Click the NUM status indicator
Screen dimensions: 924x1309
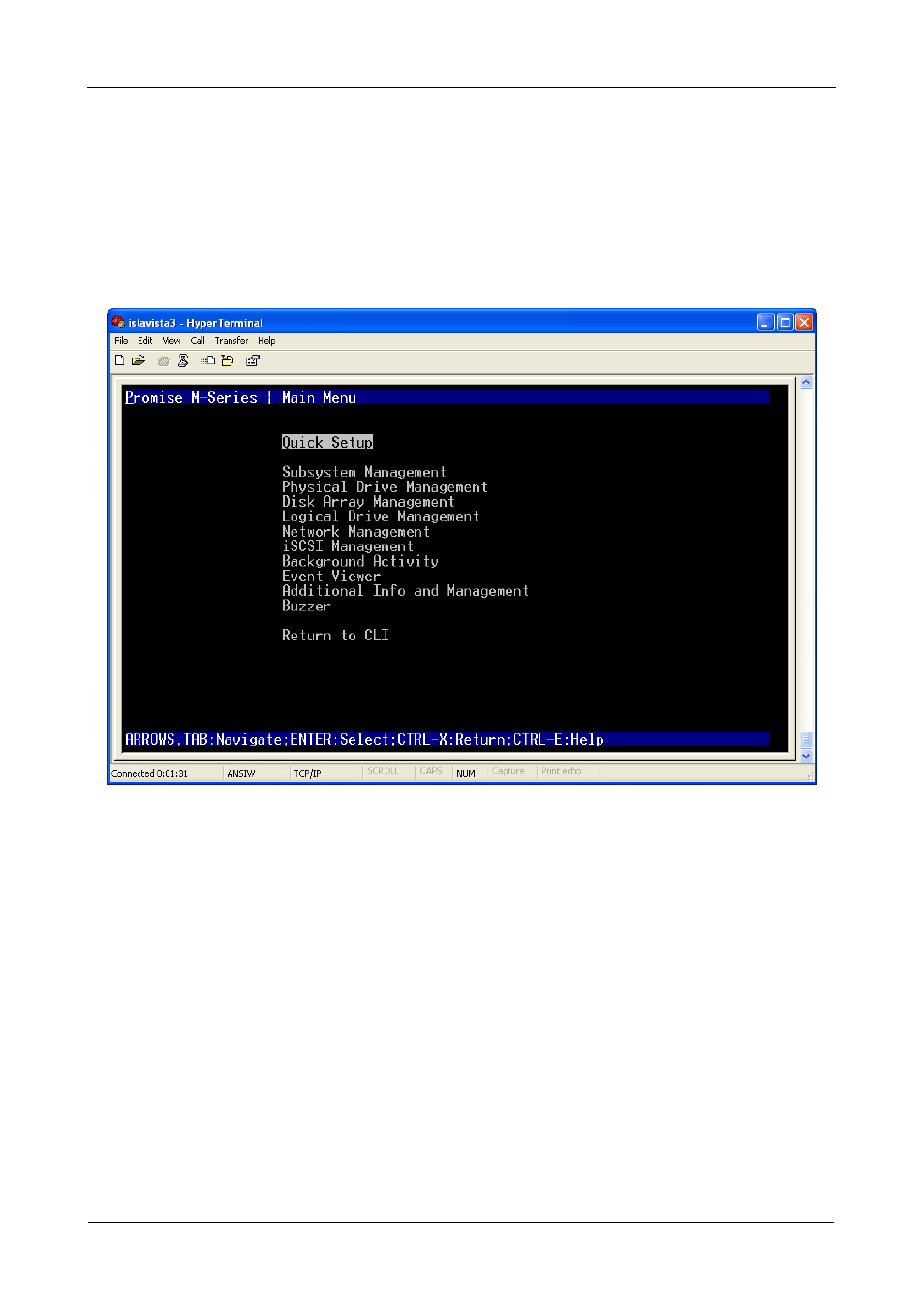466,773
